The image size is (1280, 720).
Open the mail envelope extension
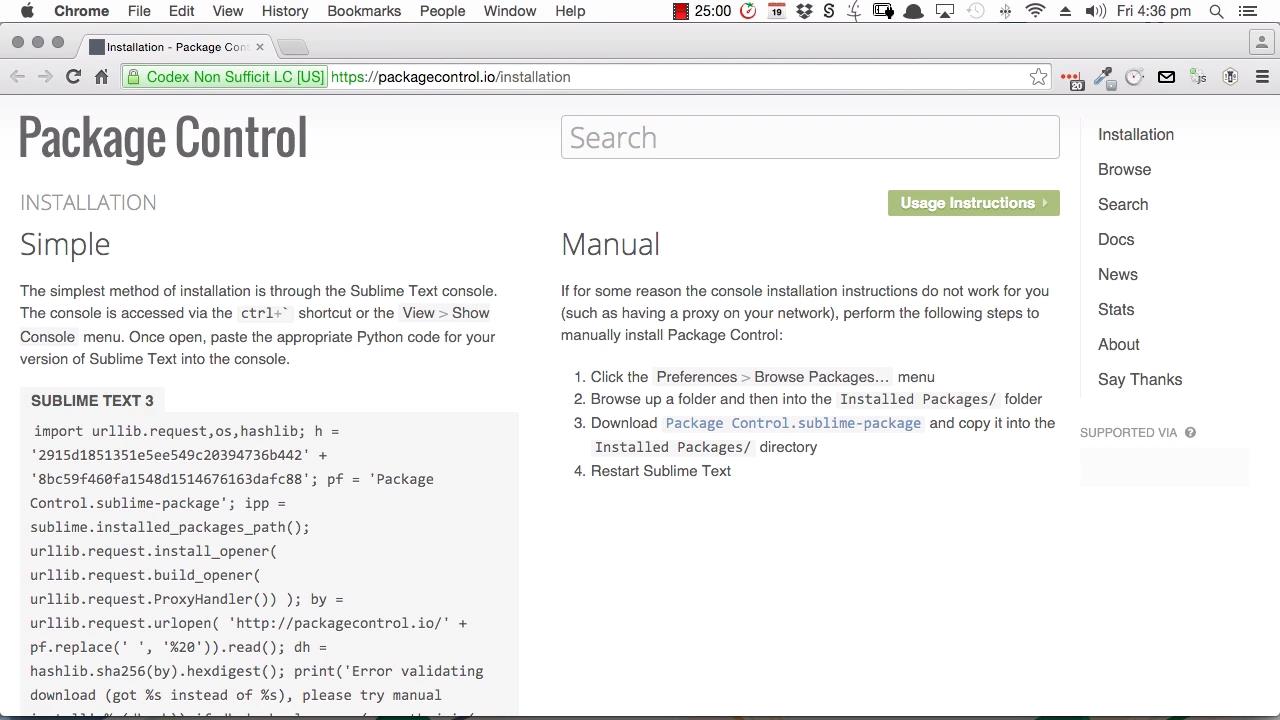click(1166, 77)
